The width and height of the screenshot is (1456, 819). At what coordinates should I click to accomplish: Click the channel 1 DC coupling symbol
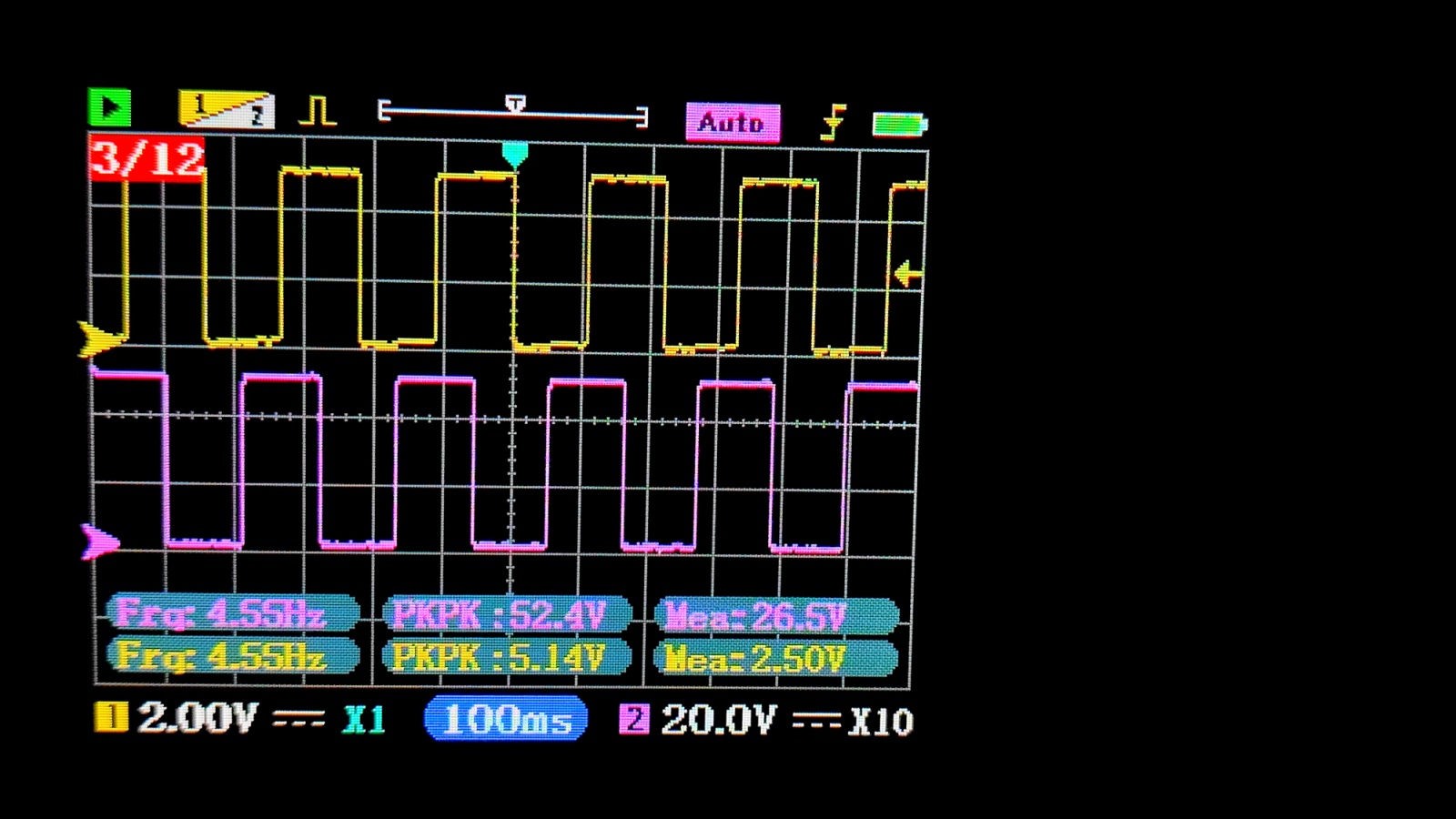coord(298,720)
